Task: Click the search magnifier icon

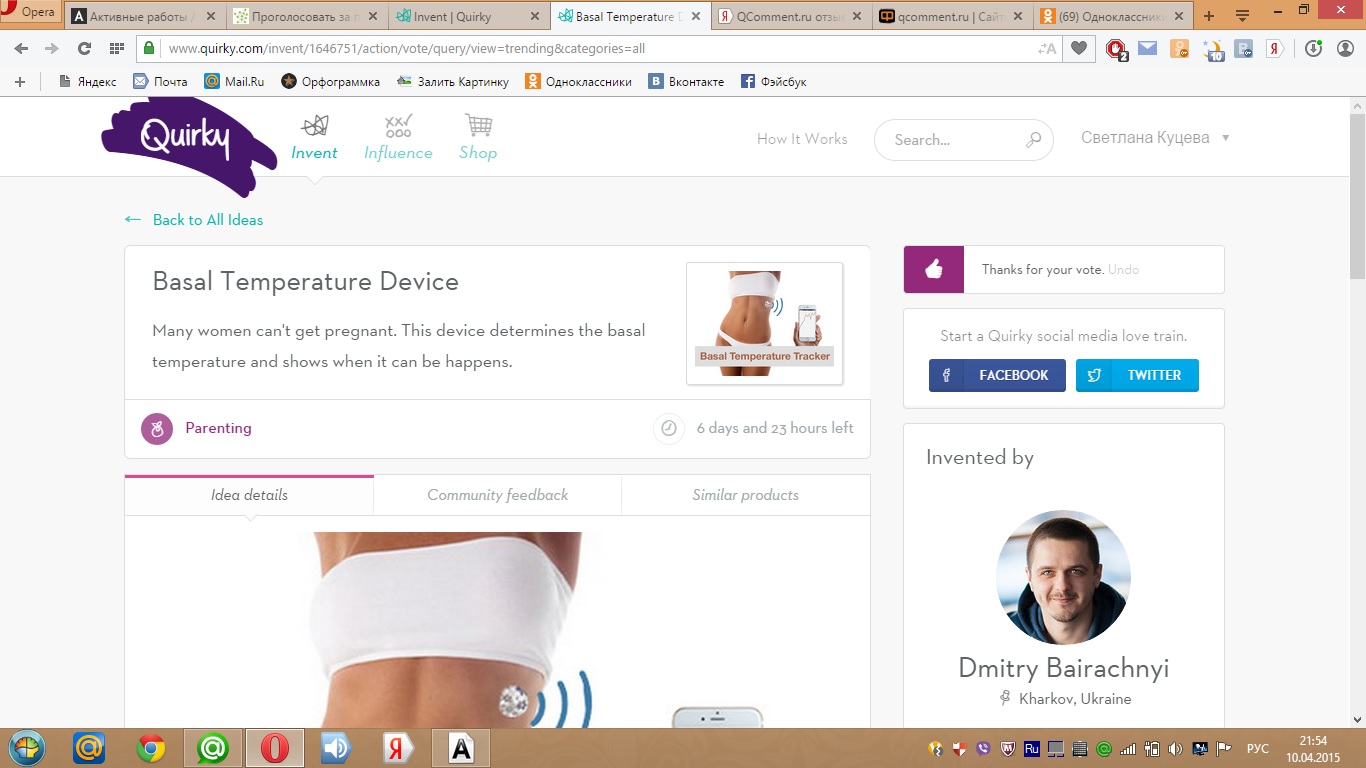Action: point(1034,140)
